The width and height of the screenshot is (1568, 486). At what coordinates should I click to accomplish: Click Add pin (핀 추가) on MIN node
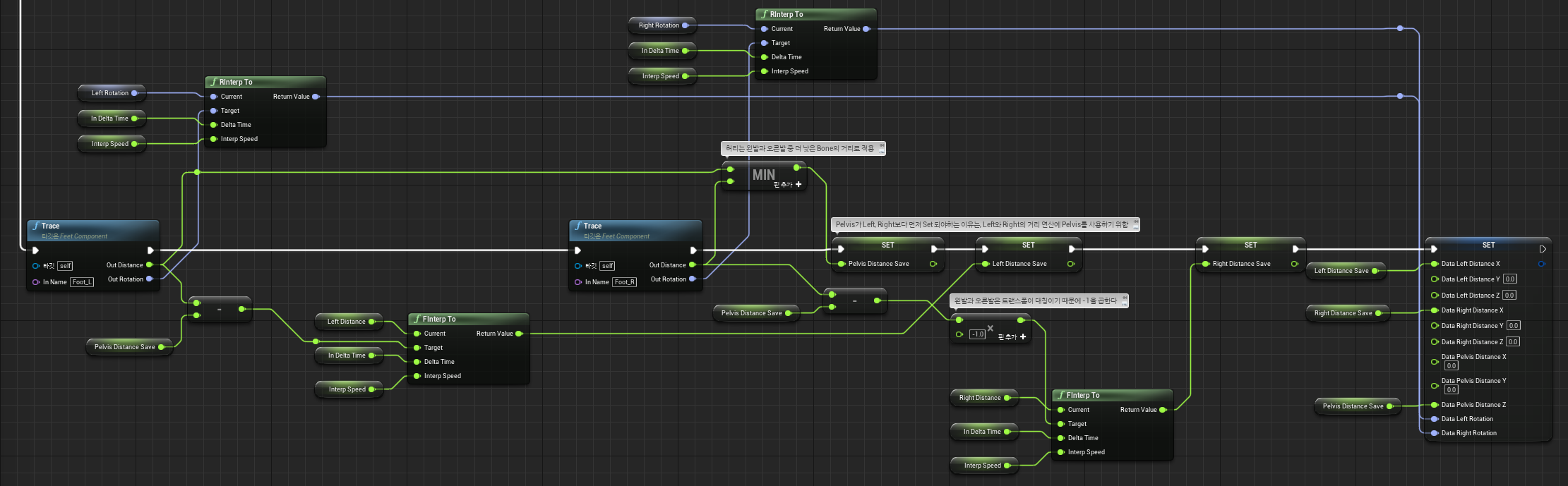pyautogui.click(x=788, y=185)
